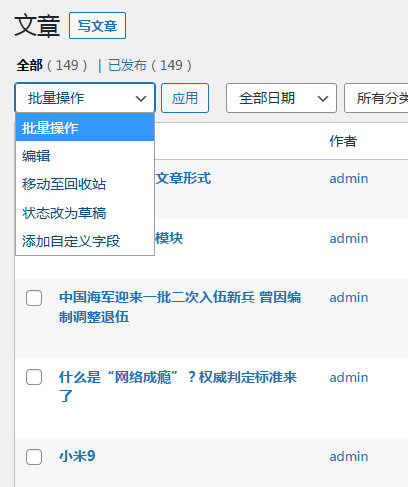The height and width of the screenshot is (487, 408).
Task: Tick checkbox for 中国海军迎来 article
Action: (34, 298)
